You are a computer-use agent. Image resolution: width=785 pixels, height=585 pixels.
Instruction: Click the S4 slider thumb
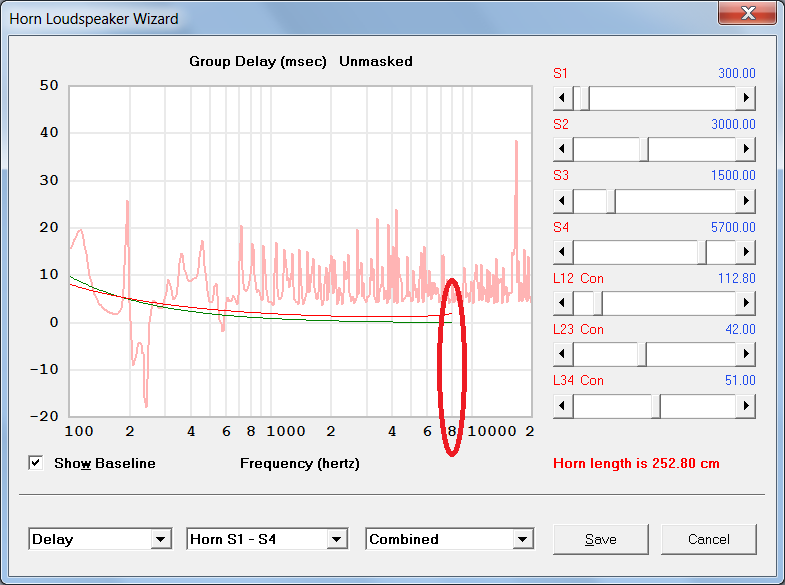click(x=702, y=252)
